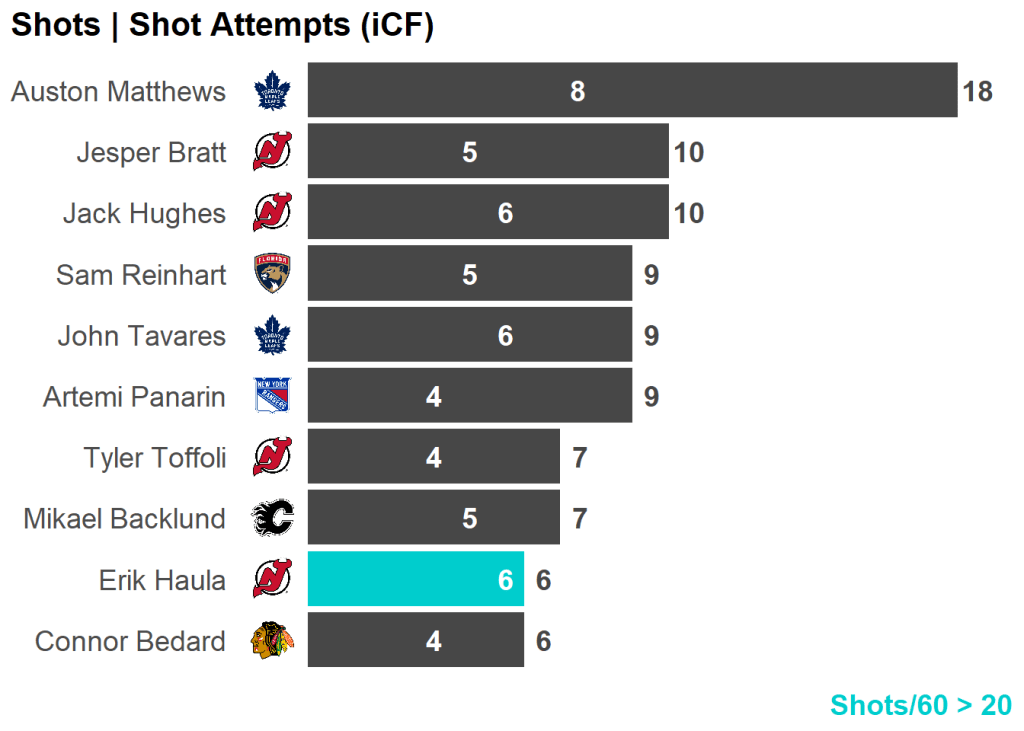The width and height of the screenshot is (1024, 731).
Task: Click the Devils logo next to Jesper Bratt
Action: tap(271, 152)
